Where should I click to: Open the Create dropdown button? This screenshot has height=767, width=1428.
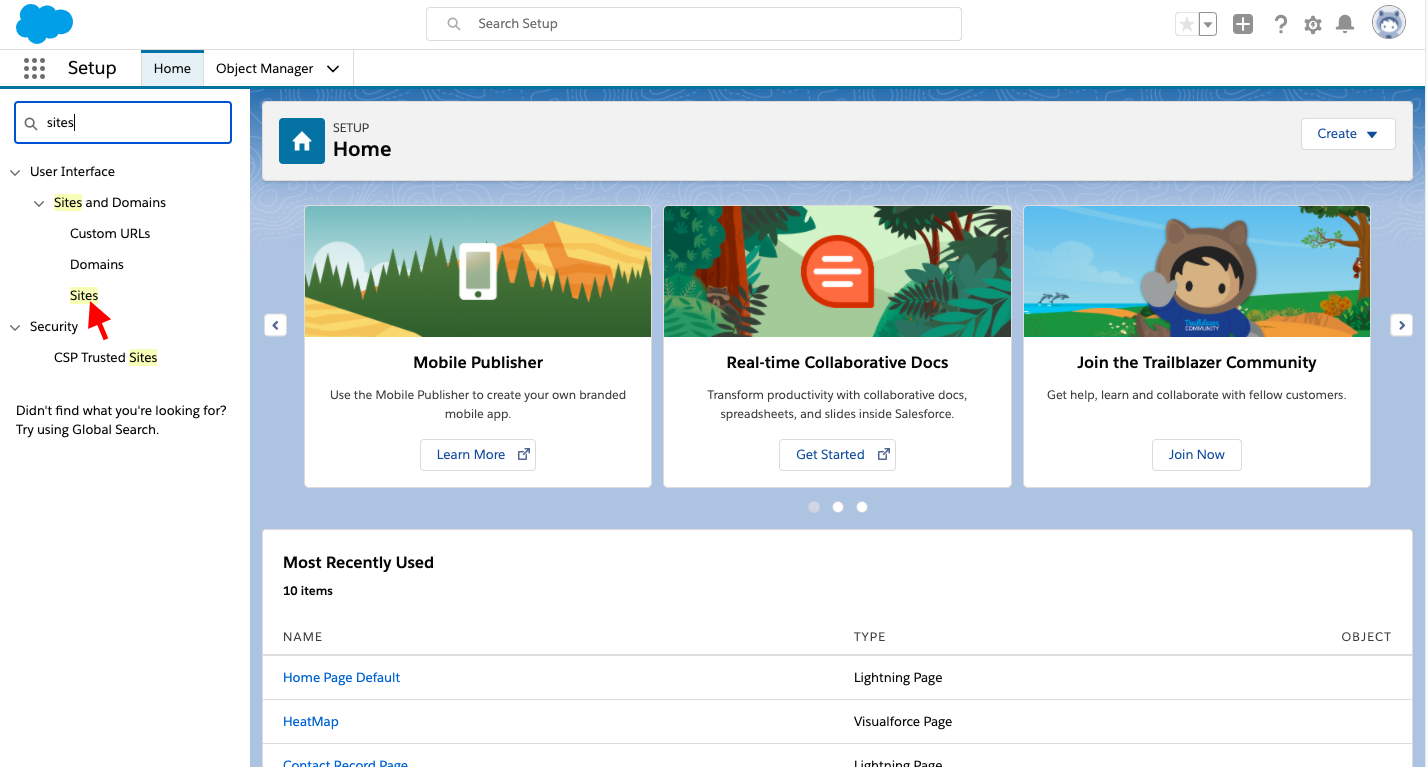coord(1348,134)
